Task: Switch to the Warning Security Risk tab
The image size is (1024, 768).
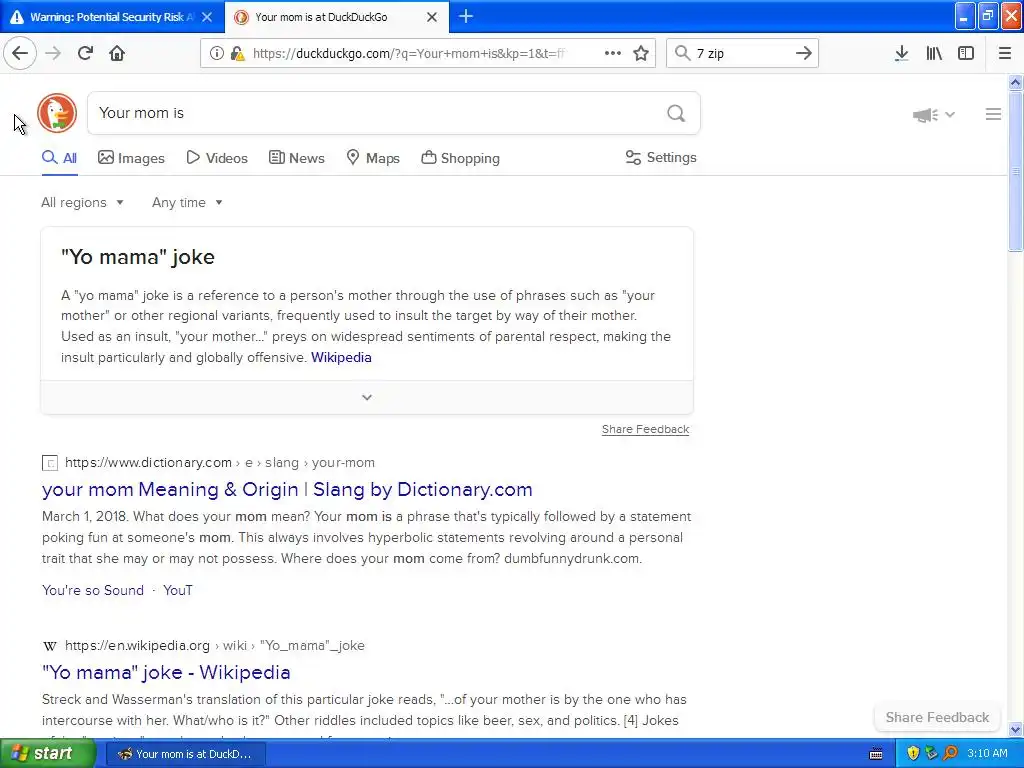Action: click(112, 17)
